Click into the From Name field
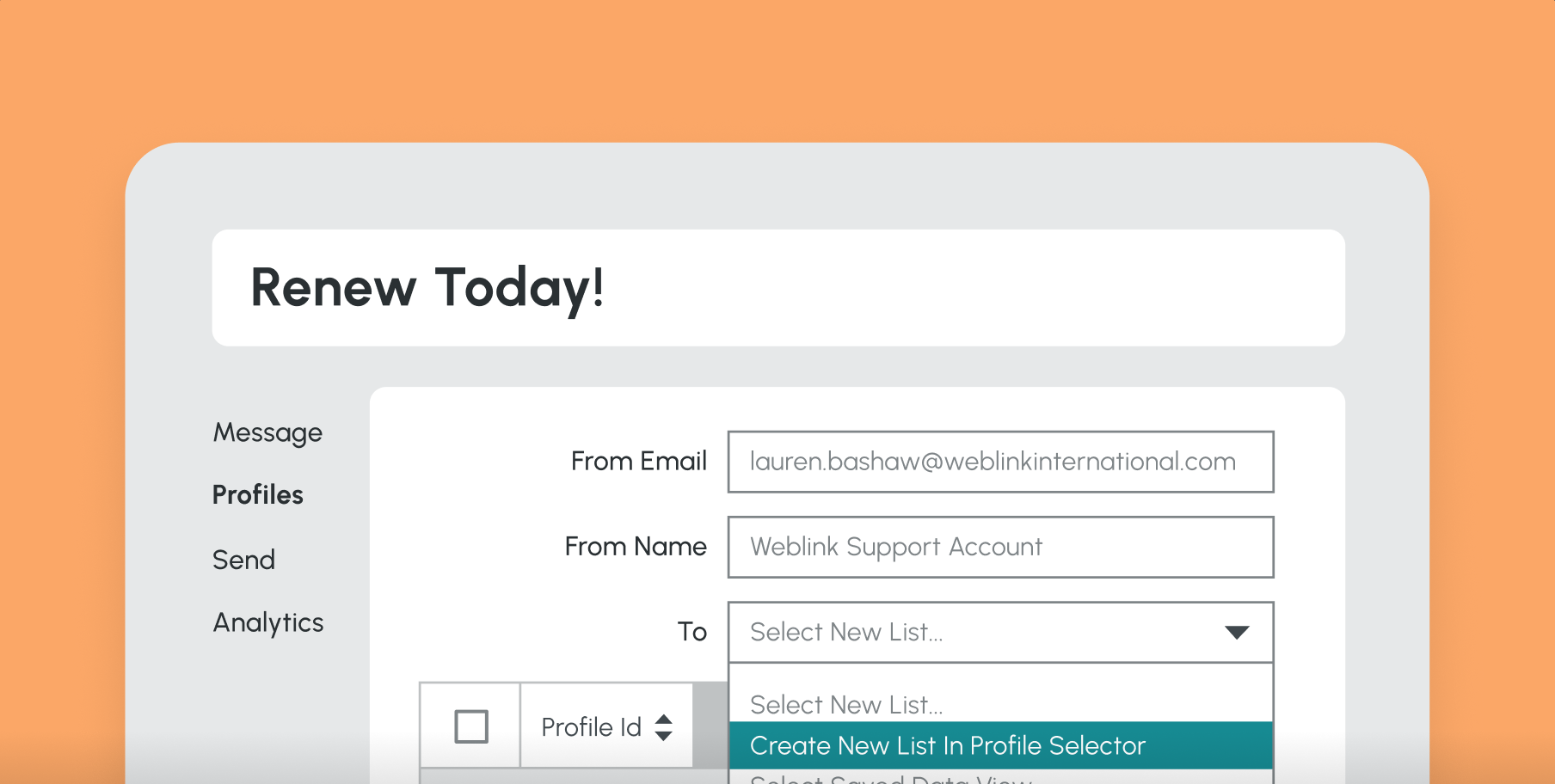The image size is (1555, 784). (999, 548)
